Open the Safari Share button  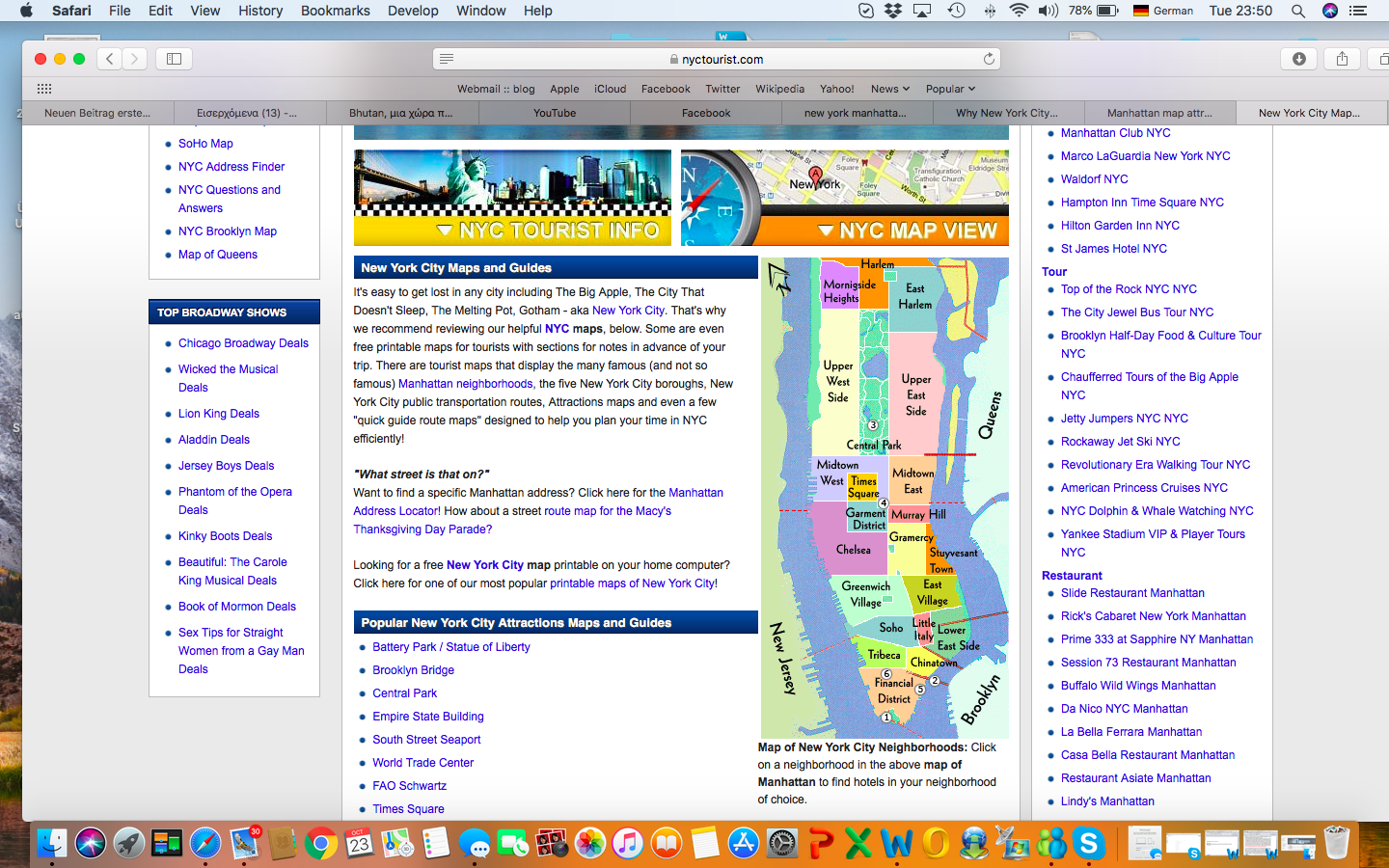[x=1342, y=59]
